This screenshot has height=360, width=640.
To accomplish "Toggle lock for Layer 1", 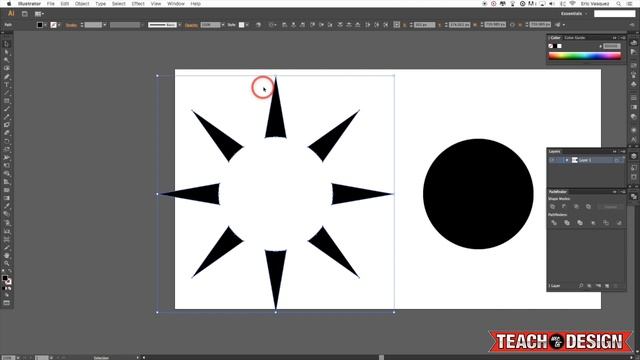I will (x=559, y=160).
